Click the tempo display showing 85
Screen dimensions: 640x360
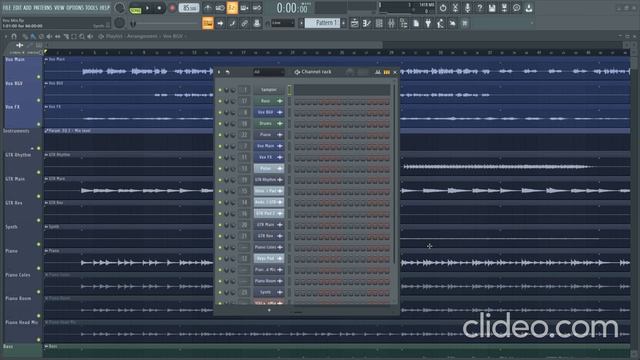189,8
